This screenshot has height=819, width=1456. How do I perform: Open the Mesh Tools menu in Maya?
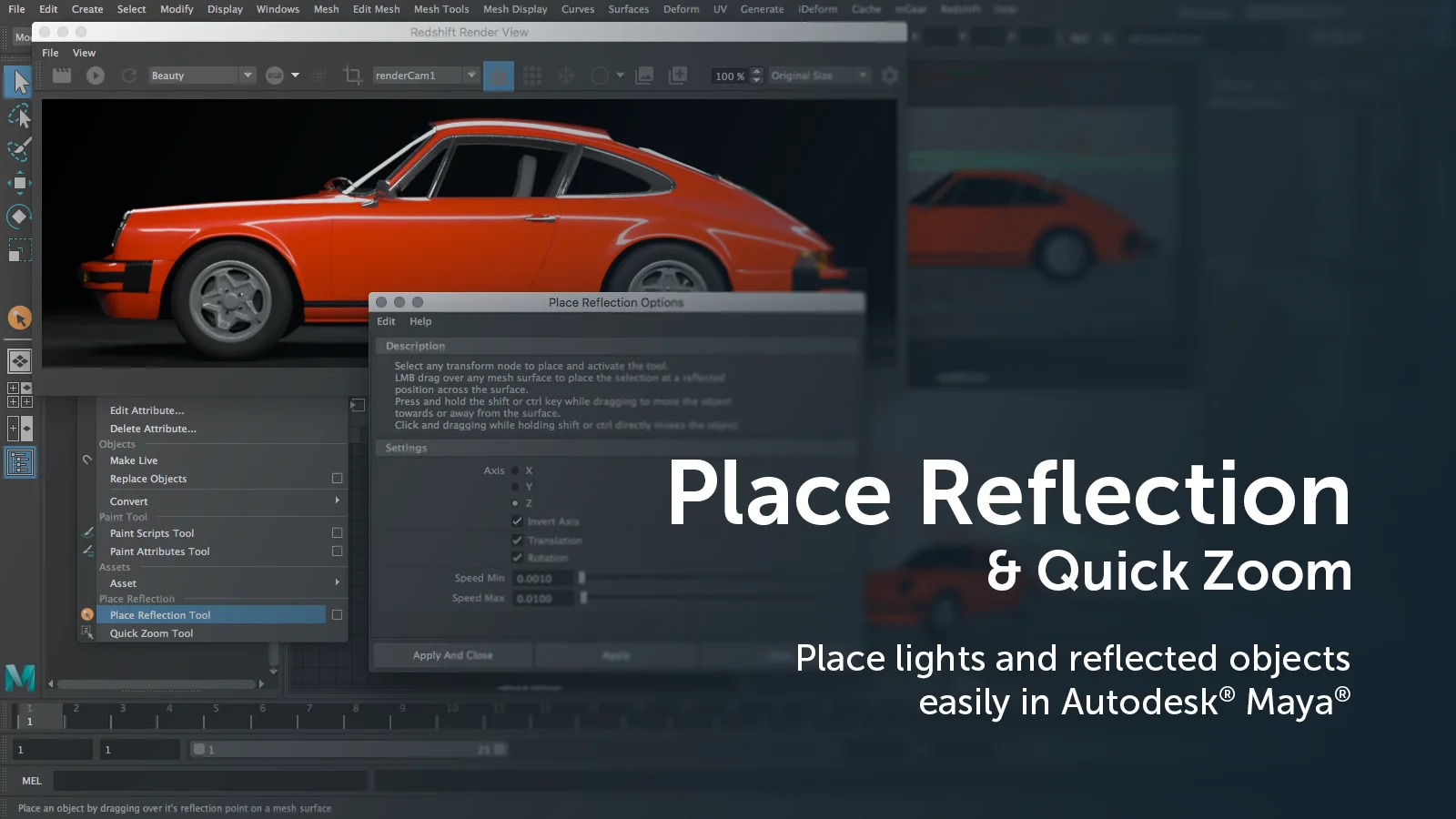(x=441, y=9)
